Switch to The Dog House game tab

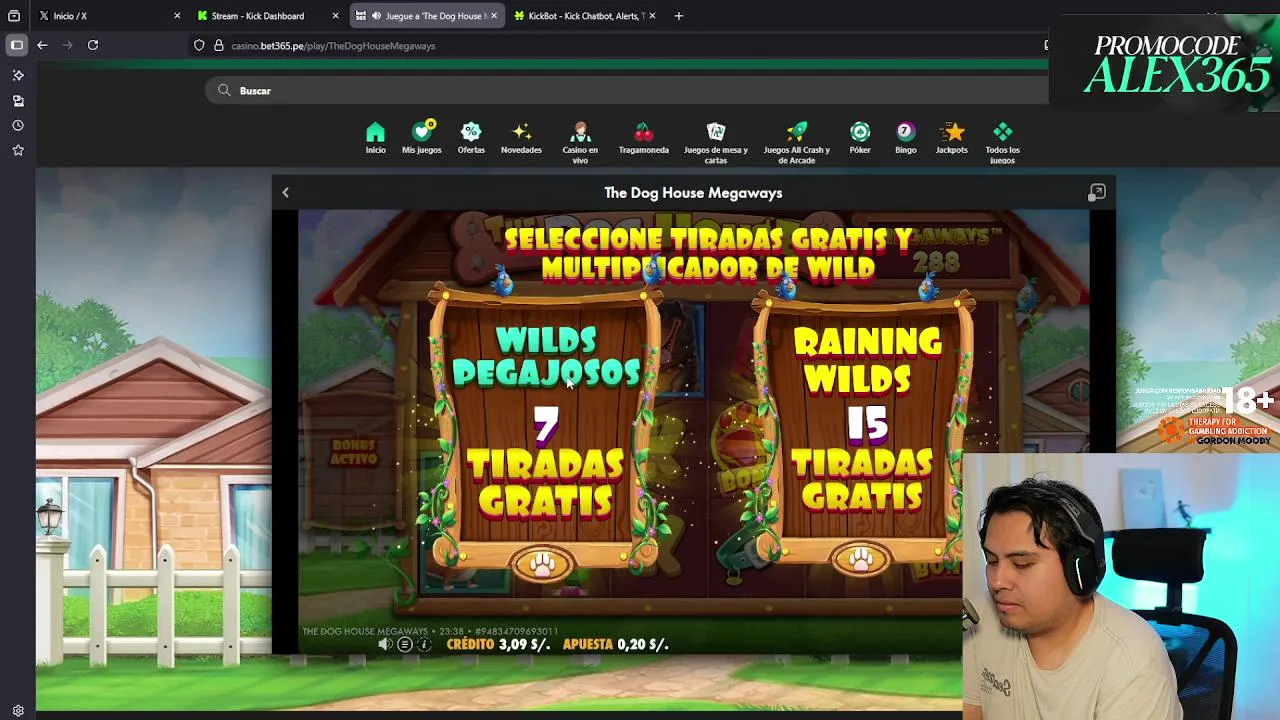pos(427,16)
